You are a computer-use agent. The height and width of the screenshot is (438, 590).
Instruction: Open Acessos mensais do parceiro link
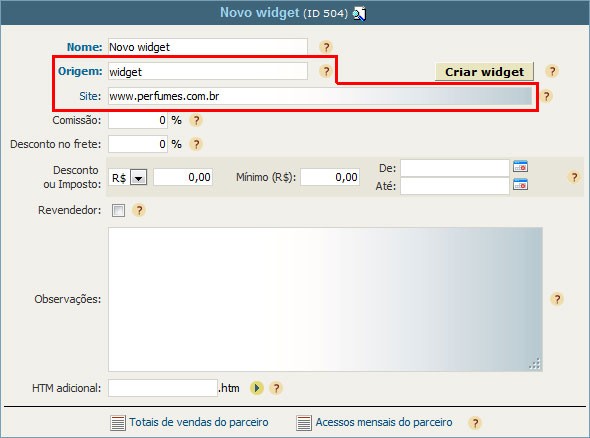coord(383,422)
